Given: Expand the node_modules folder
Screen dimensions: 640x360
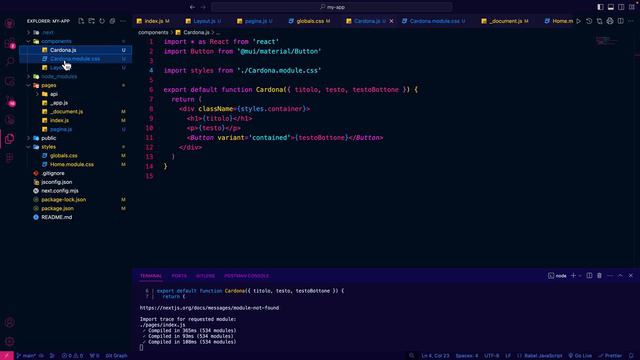Looking at the screenshot, I should click(x=28, y=76).
